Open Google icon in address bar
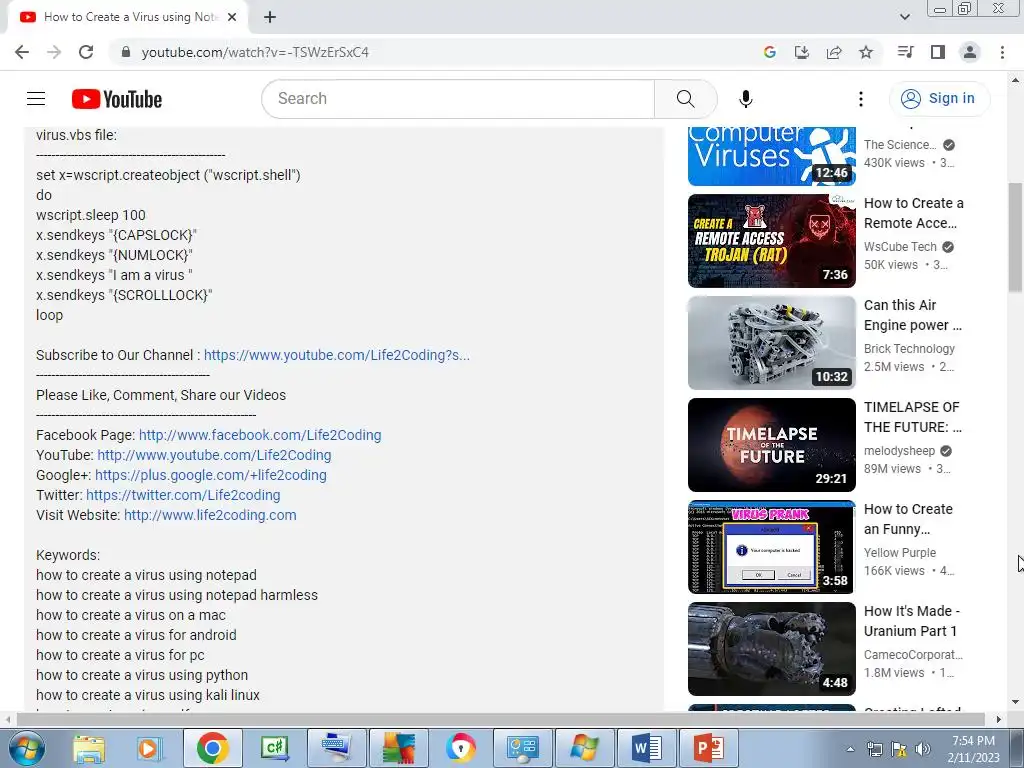The height and width of the screenshot is (768, 1024). point(770,52)
